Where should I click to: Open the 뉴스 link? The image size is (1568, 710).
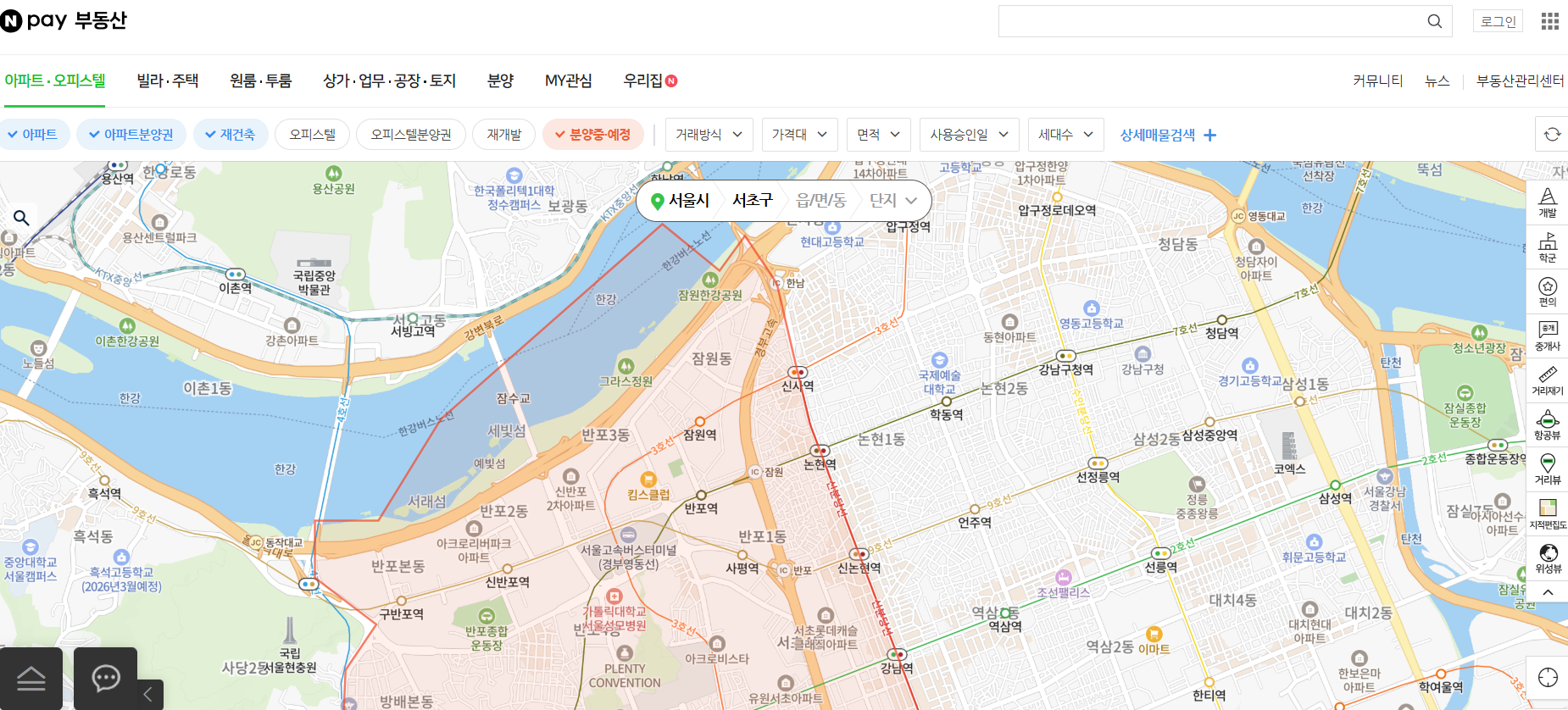(x=1437, y=80)
